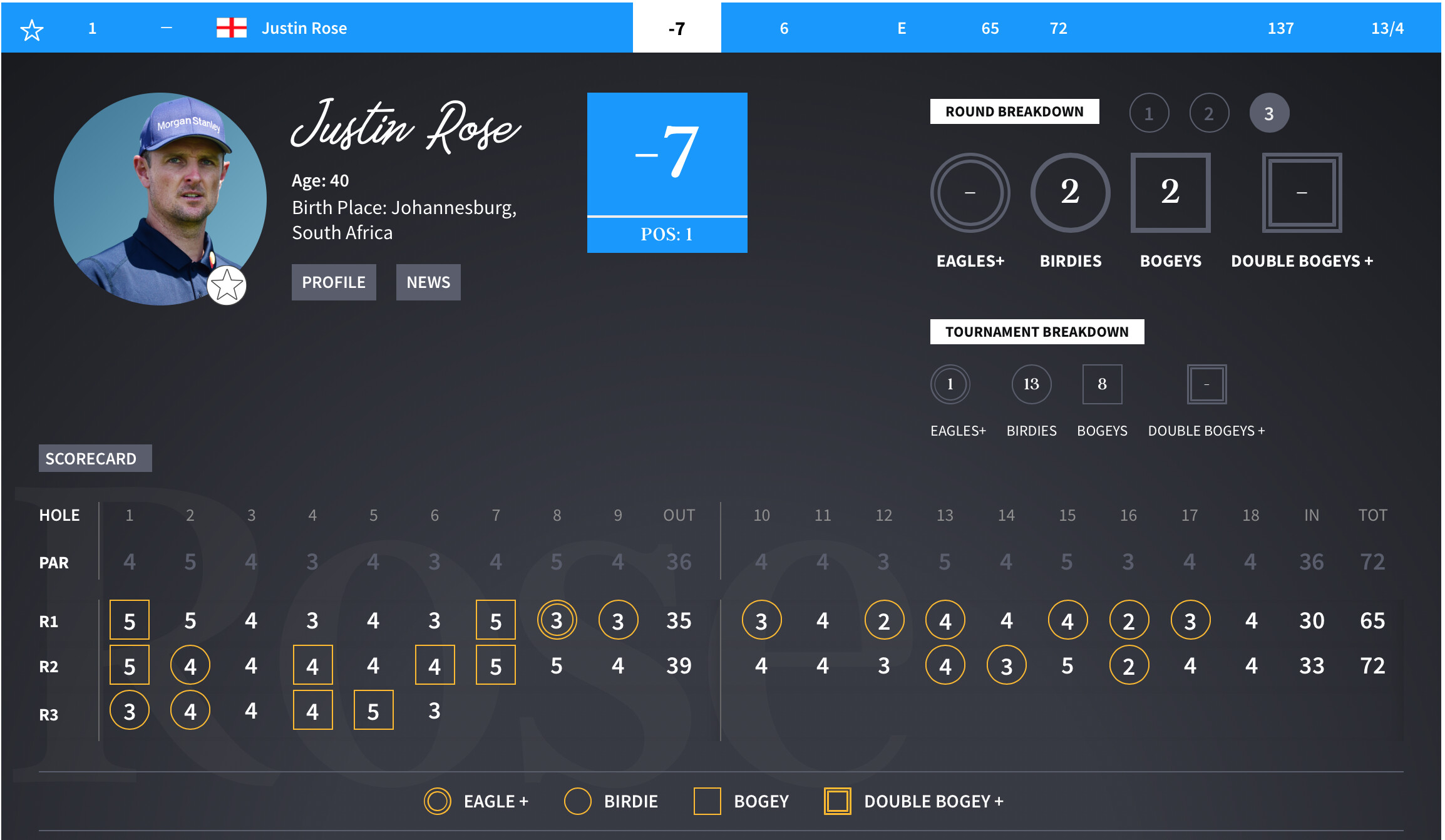The image size is (1445, 840).
Task: Click the England flag icon beside Justin Rose
Action: click(x=231, y=28)
